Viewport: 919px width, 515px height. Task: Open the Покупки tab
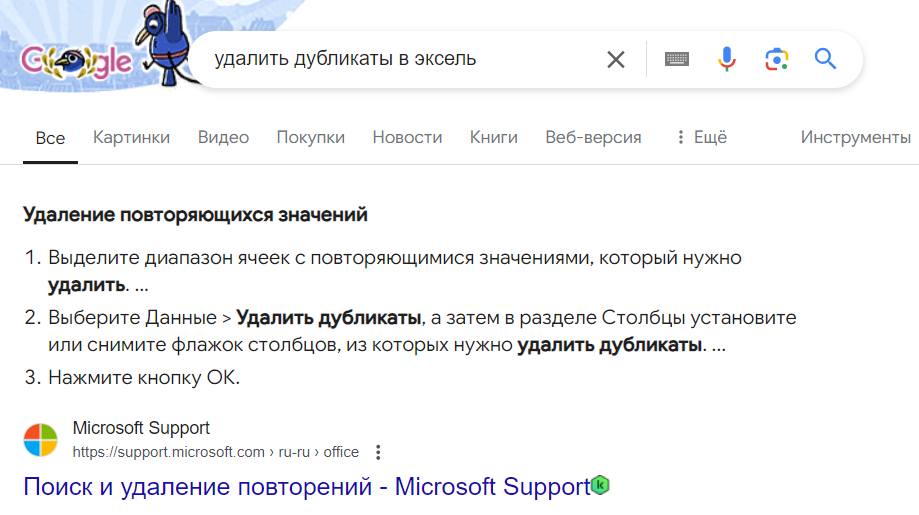tap(310, 138)
